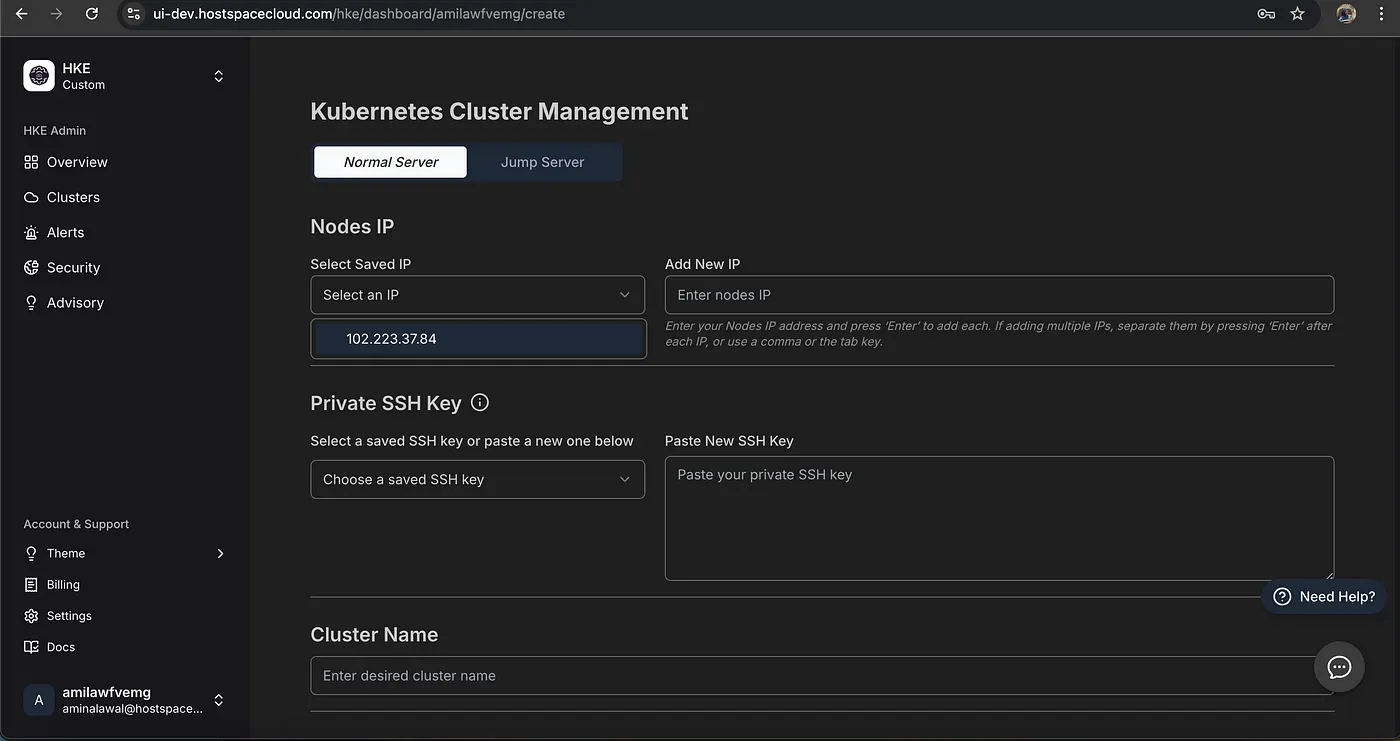Click the Account & Support section label

point(76,524)
